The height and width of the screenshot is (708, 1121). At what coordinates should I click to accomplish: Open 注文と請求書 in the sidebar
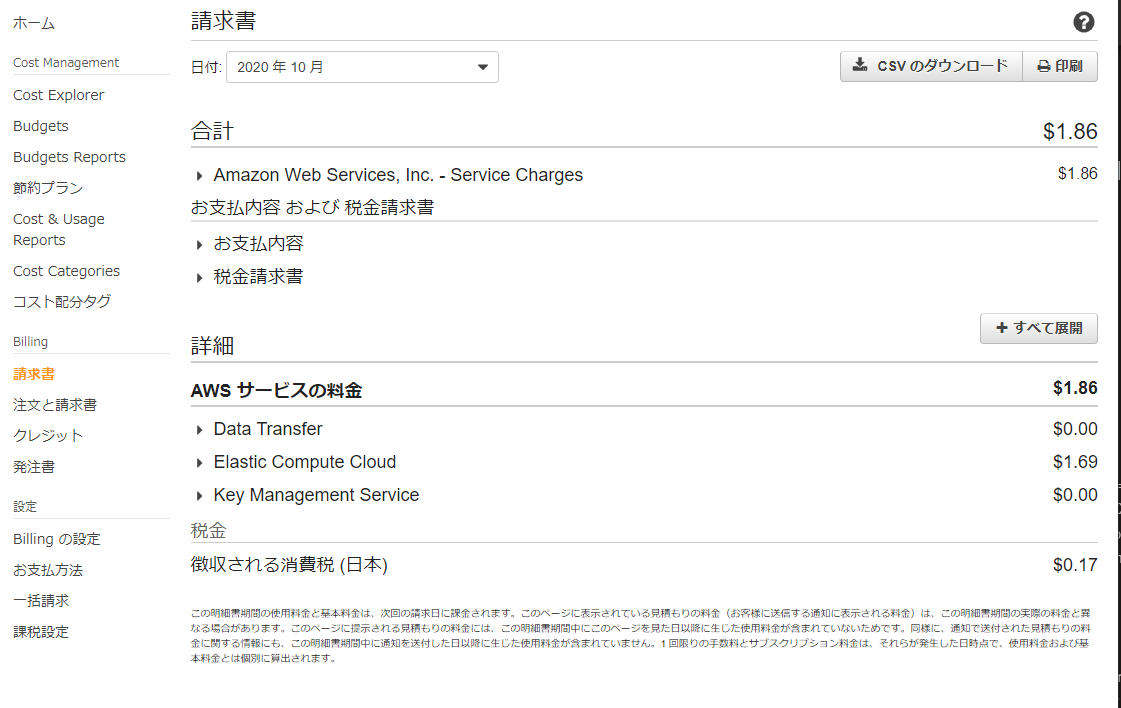pyautogui.click(x=55, y=405)
